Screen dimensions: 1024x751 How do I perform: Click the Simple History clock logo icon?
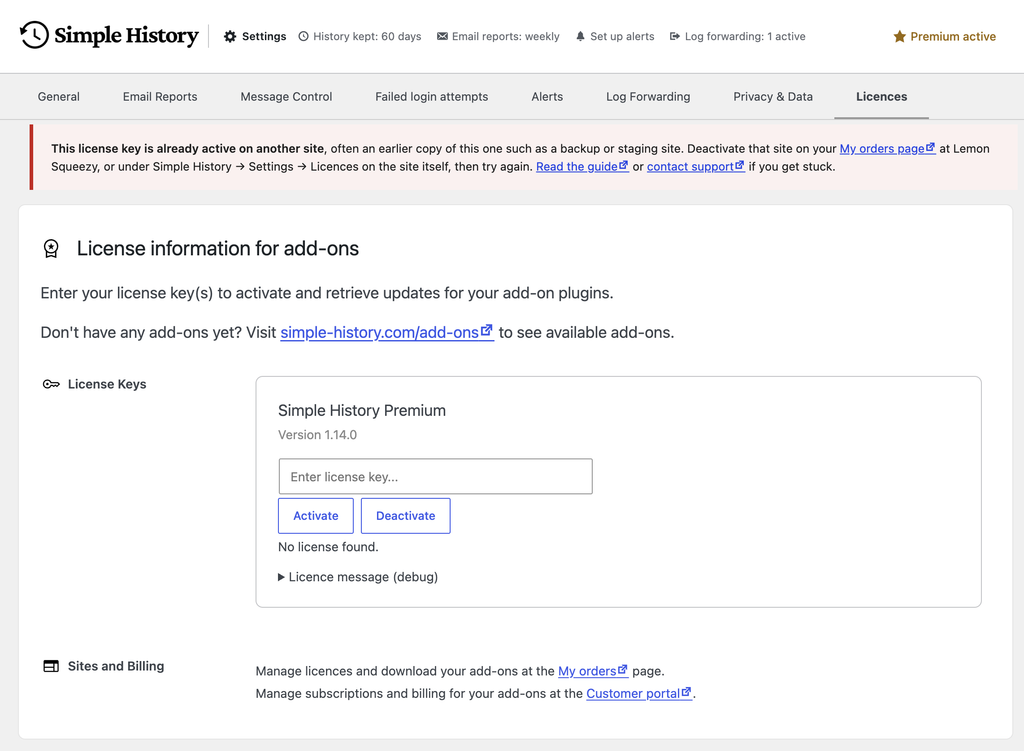[34, 35]
